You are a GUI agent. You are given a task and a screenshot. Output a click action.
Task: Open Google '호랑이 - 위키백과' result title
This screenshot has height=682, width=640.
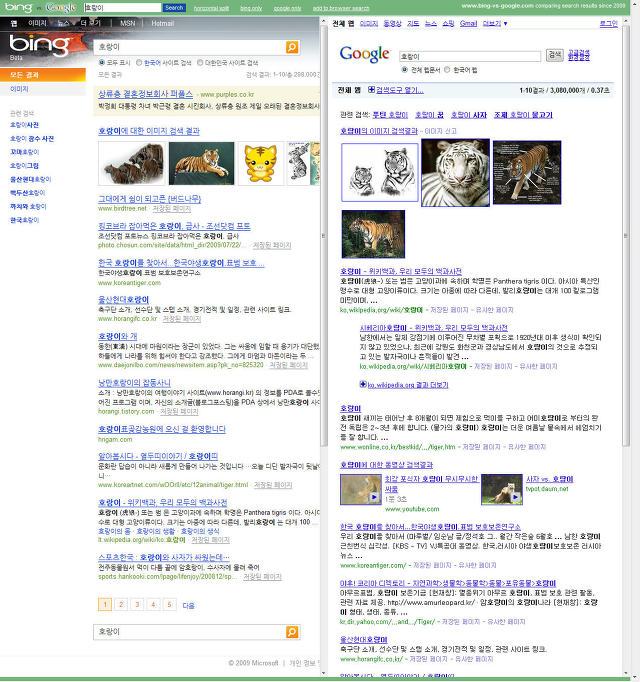401,271
